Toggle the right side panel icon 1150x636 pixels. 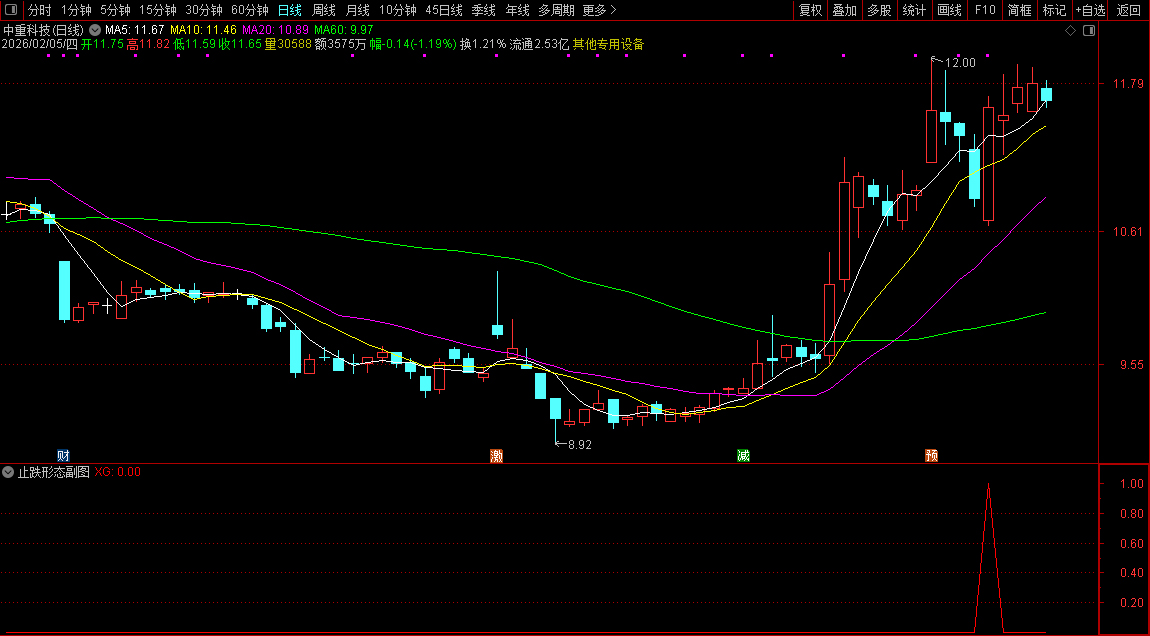(x=1089, y=31)
